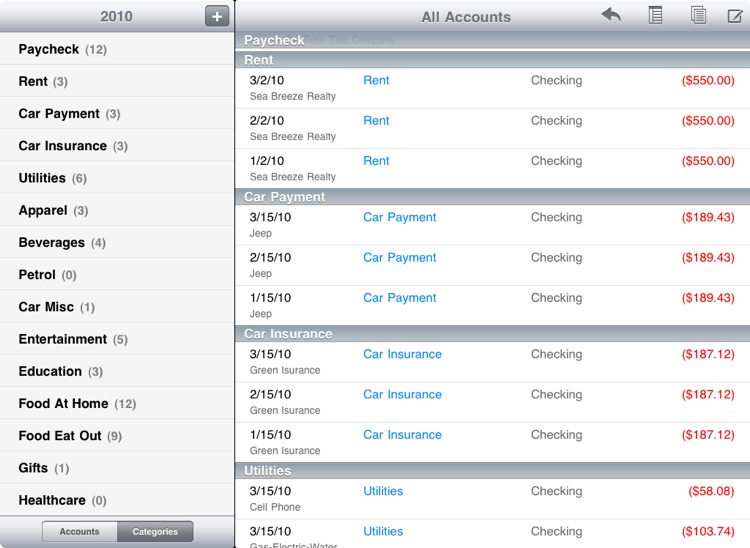750x548 pixels.
Task: Tap the reply arrow toolbar icon
Action: [x=611, y=15]
